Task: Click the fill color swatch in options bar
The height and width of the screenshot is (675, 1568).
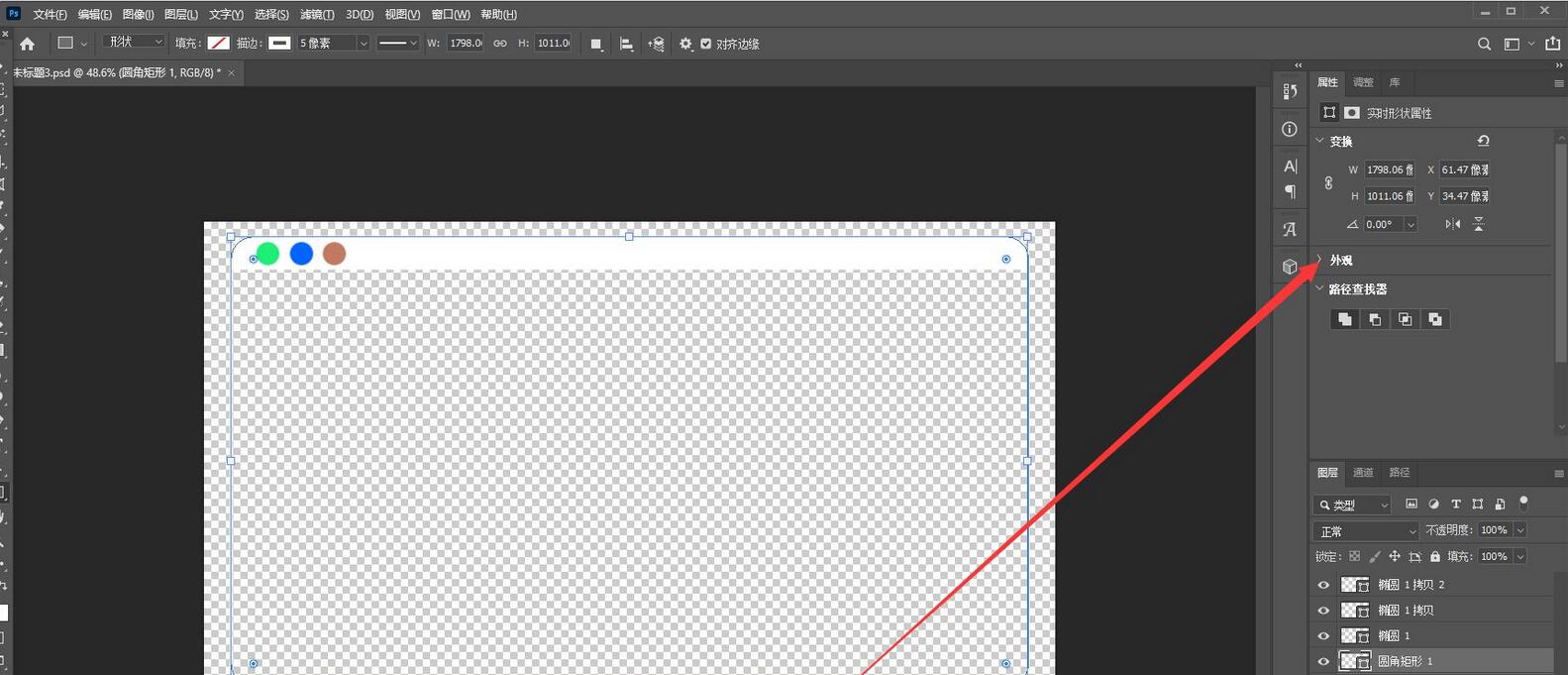Action: 218,43
